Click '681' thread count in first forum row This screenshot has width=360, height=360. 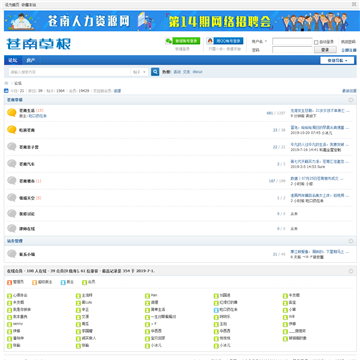click(270, 113)
